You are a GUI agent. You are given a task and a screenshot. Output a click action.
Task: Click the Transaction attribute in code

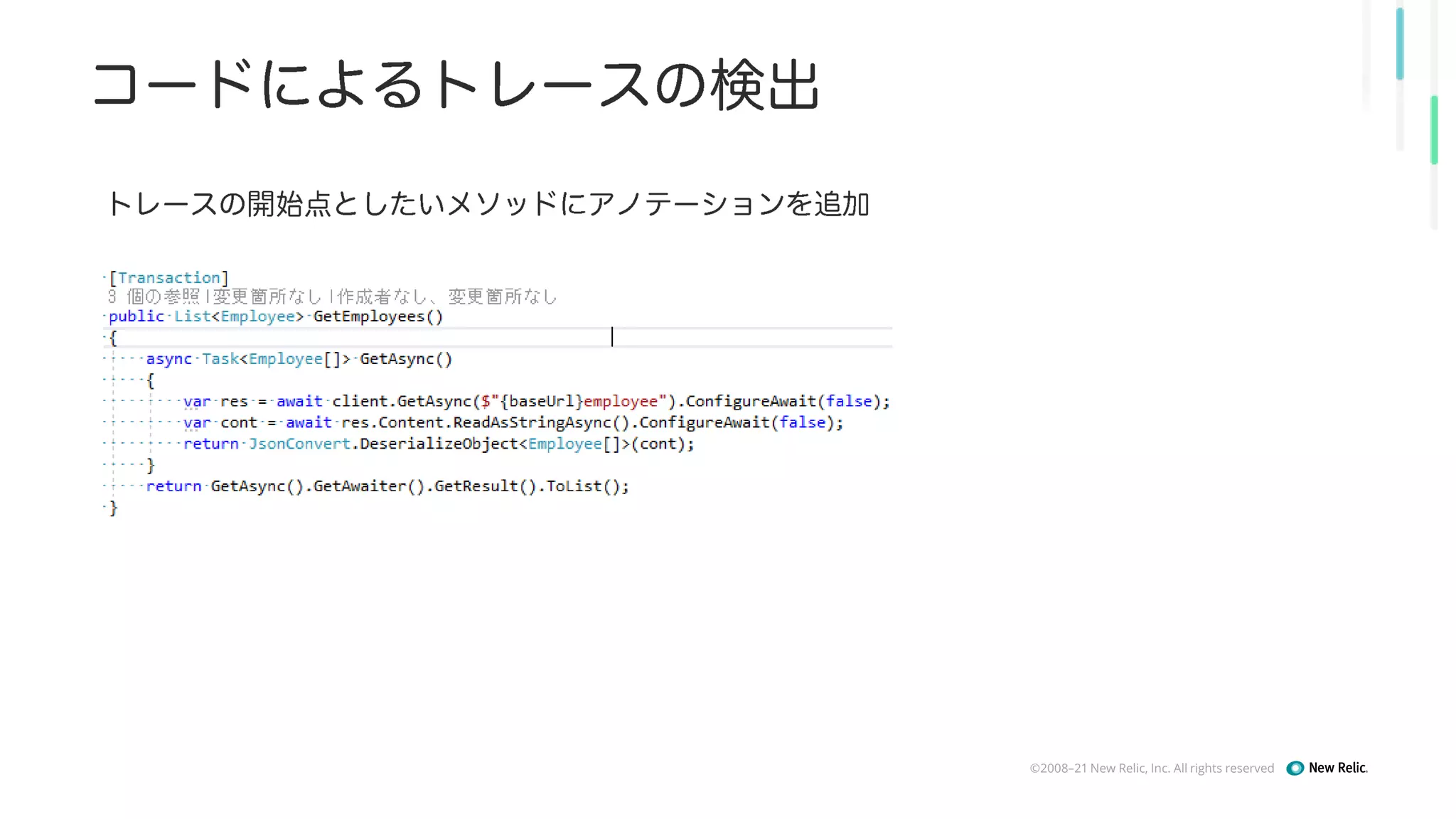[168, 278]
